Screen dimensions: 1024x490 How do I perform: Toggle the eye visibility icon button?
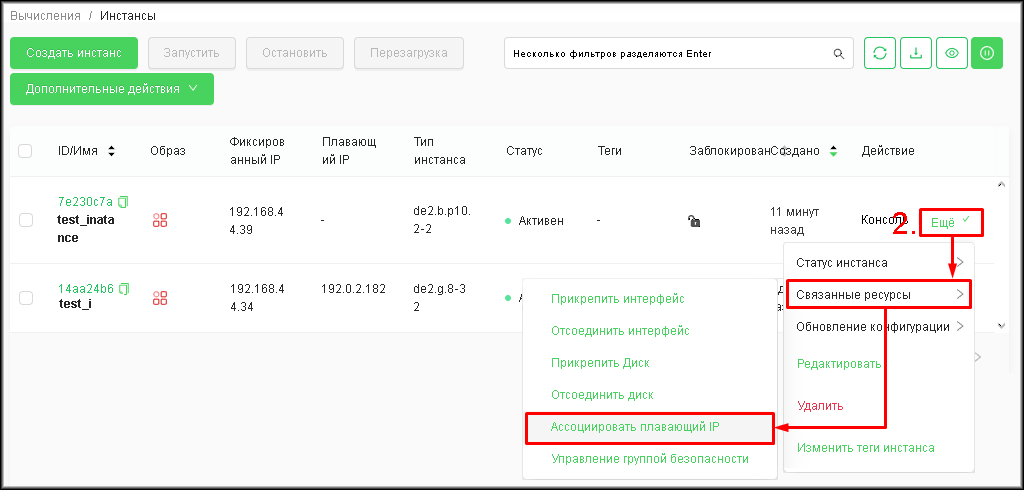[951, 53]
